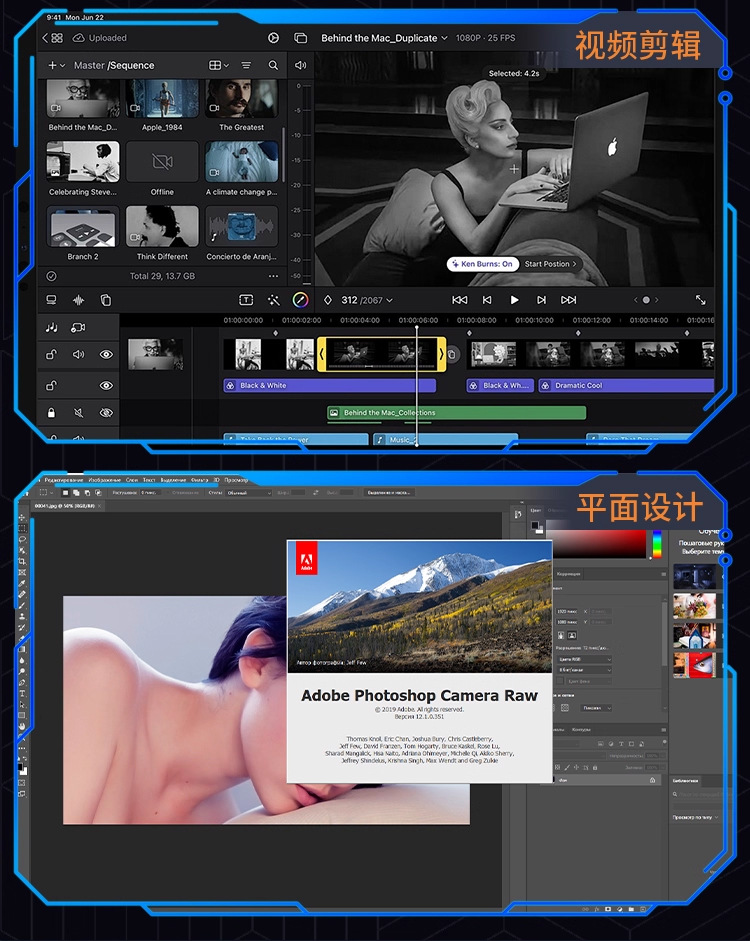Image resolution: width=750 pixels, height=941 pixels.
Task: Click the camera track header icon
Action: [x=78, y=327]
